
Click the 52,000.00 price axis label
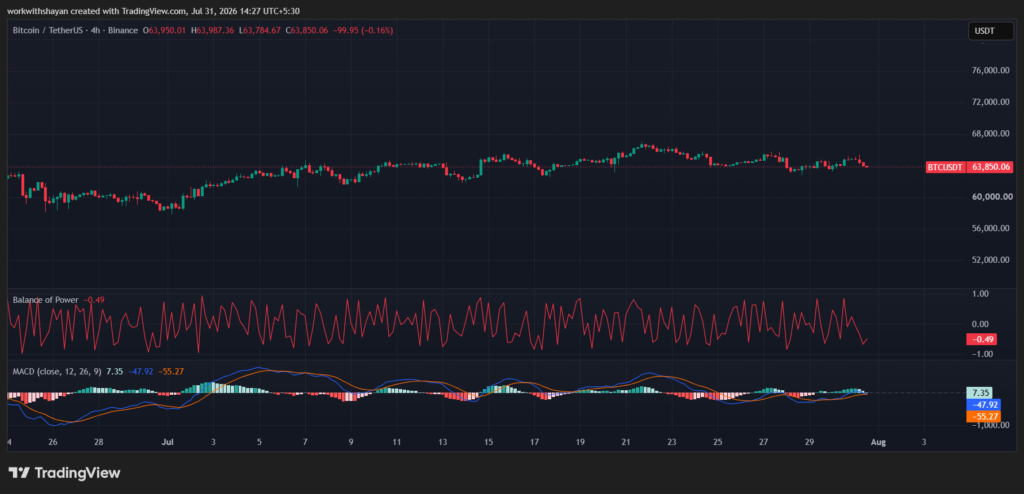tap(991, 259)
